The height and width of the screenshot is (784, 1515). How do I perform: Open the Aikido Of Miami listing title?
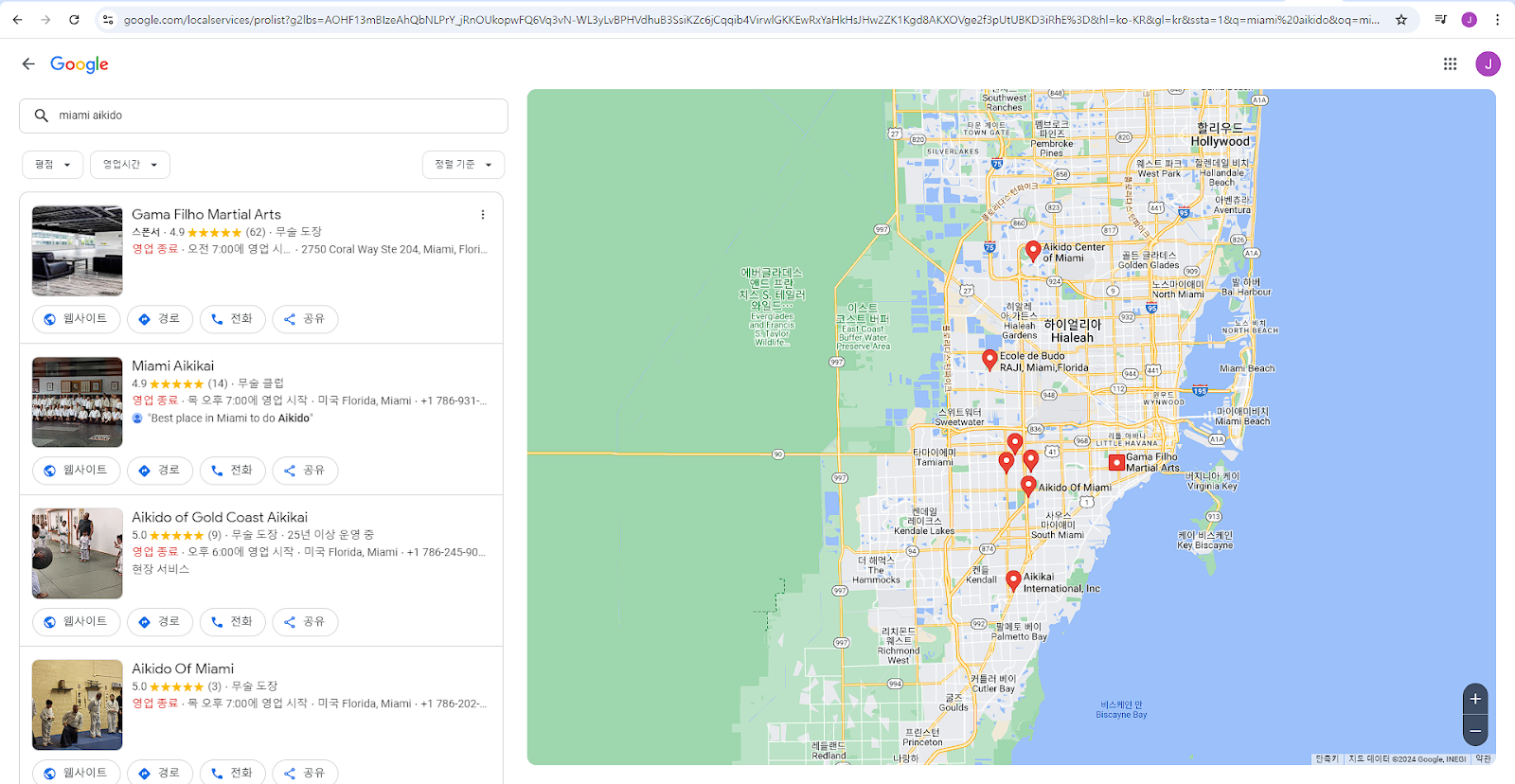[183, 669]
